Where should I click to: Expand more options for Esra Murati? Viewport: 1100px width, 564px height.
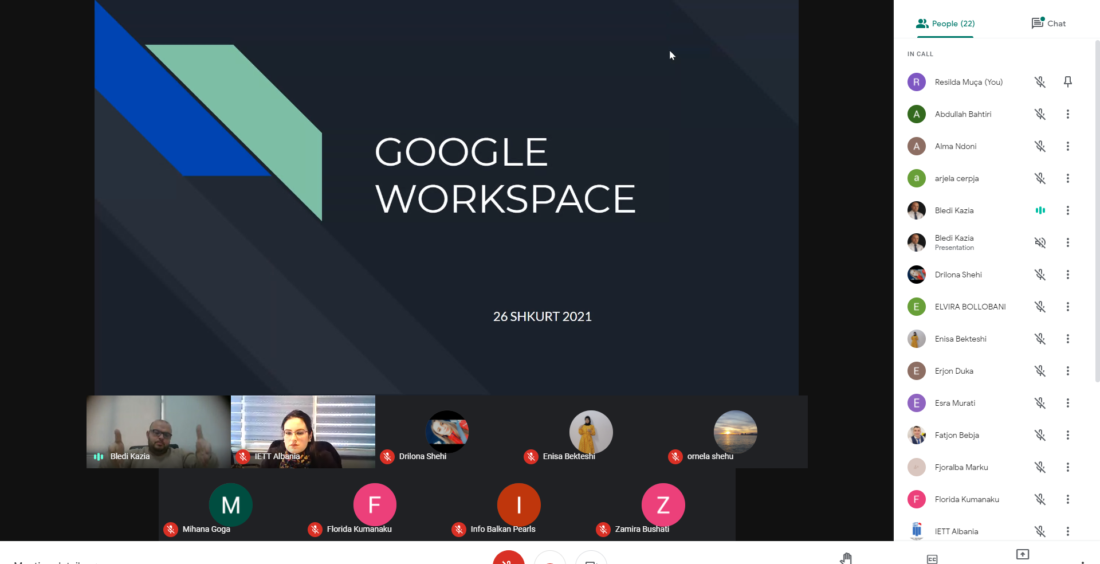(x=1067, y=403)
